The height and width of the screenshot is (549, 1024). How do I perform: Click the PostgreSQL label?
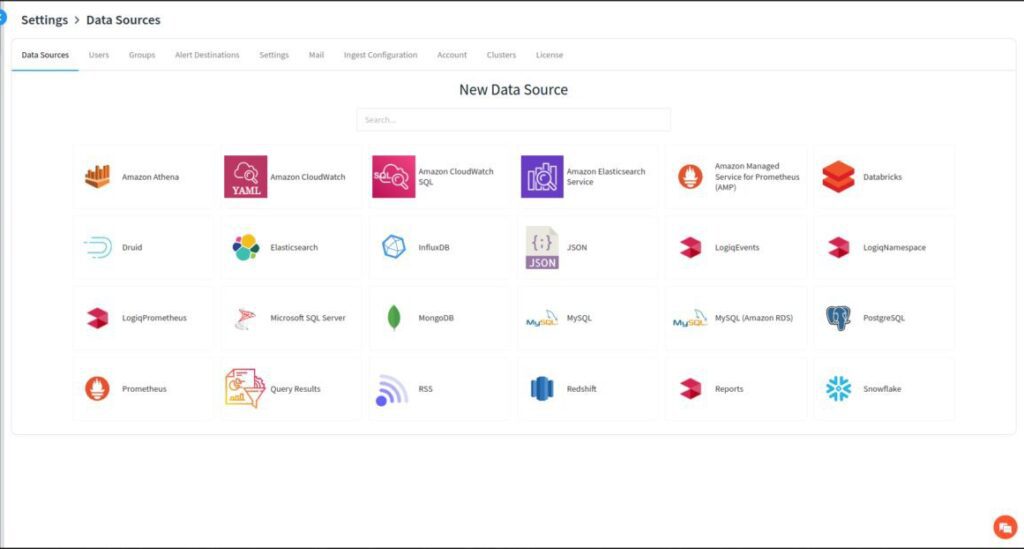coord(884,318)
